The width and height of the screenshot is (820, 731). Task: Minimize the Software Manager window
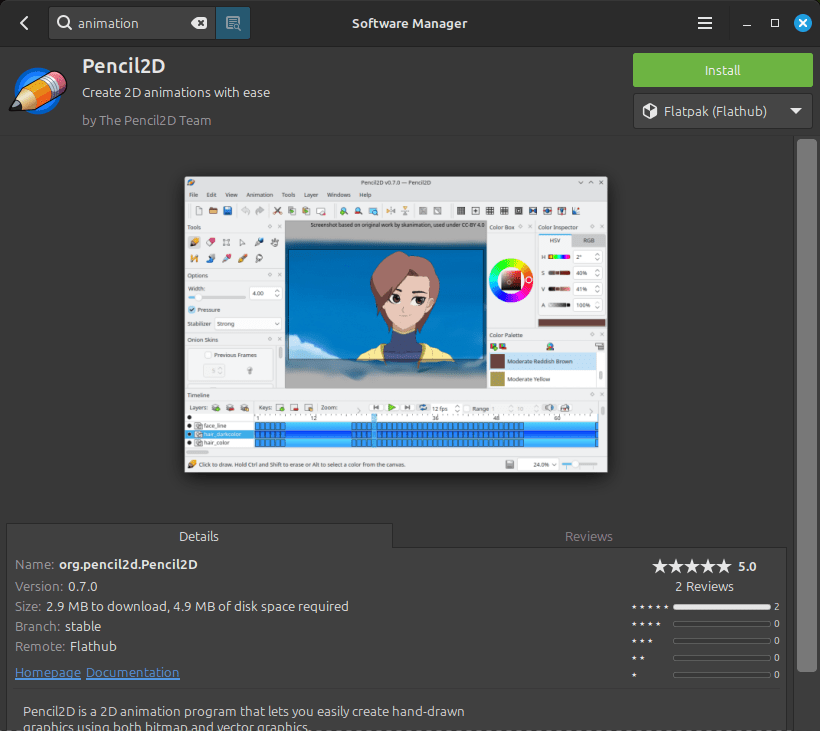[x=747, y=23]
